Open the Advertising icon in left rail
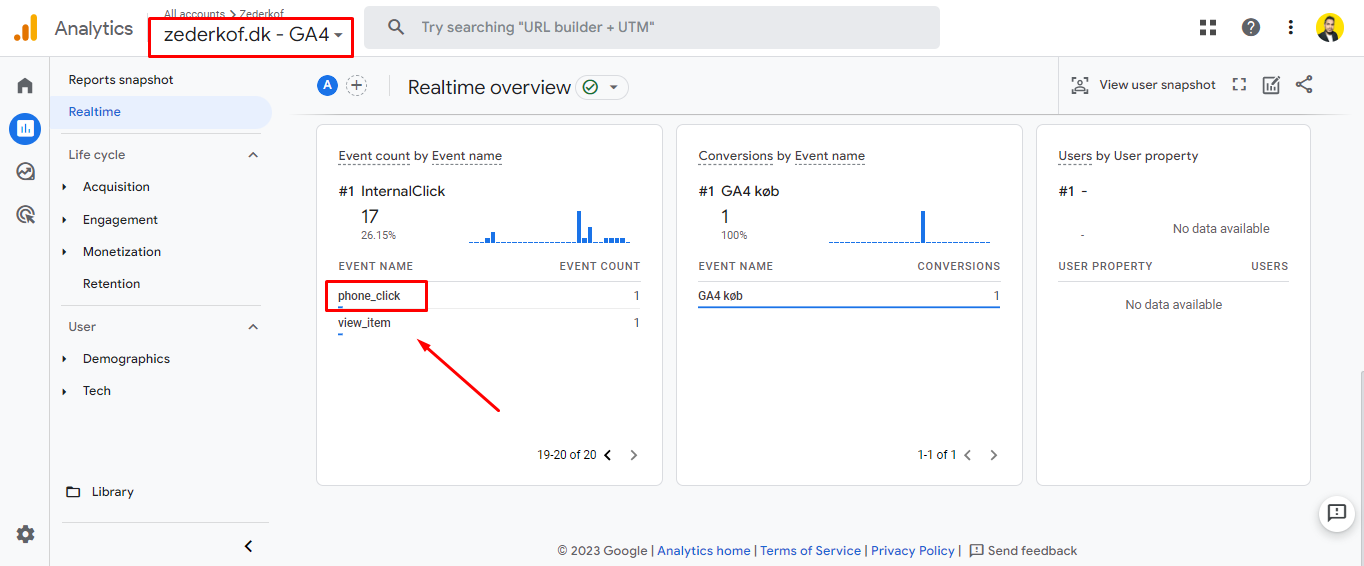1364x566 pixels. (25, 214)
